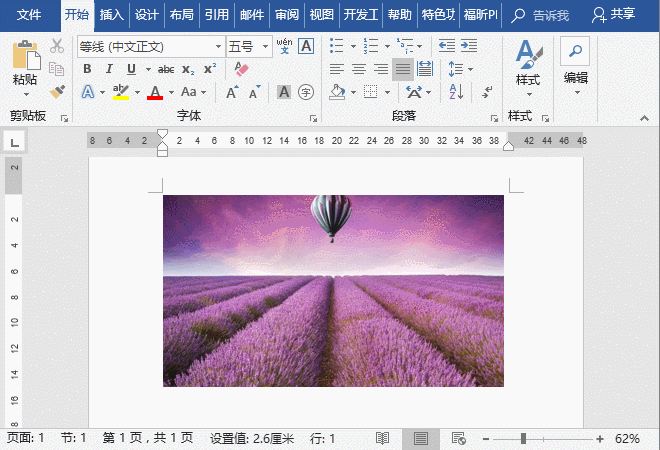
Task: Switch to Web Layout view icon
Action: [x=458, y=439]
